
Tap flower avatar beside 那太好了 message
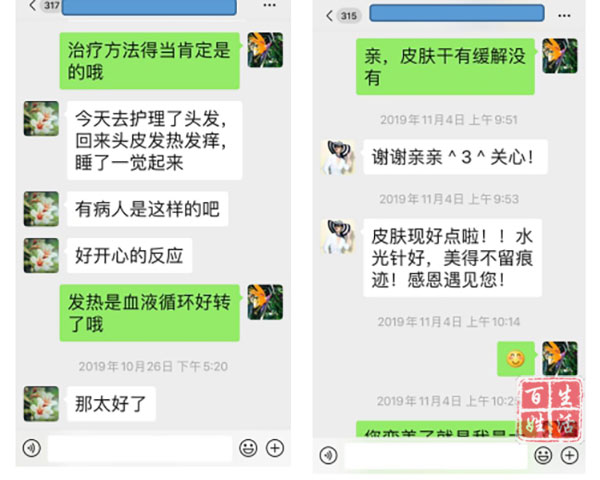click(x=41, y=403)
